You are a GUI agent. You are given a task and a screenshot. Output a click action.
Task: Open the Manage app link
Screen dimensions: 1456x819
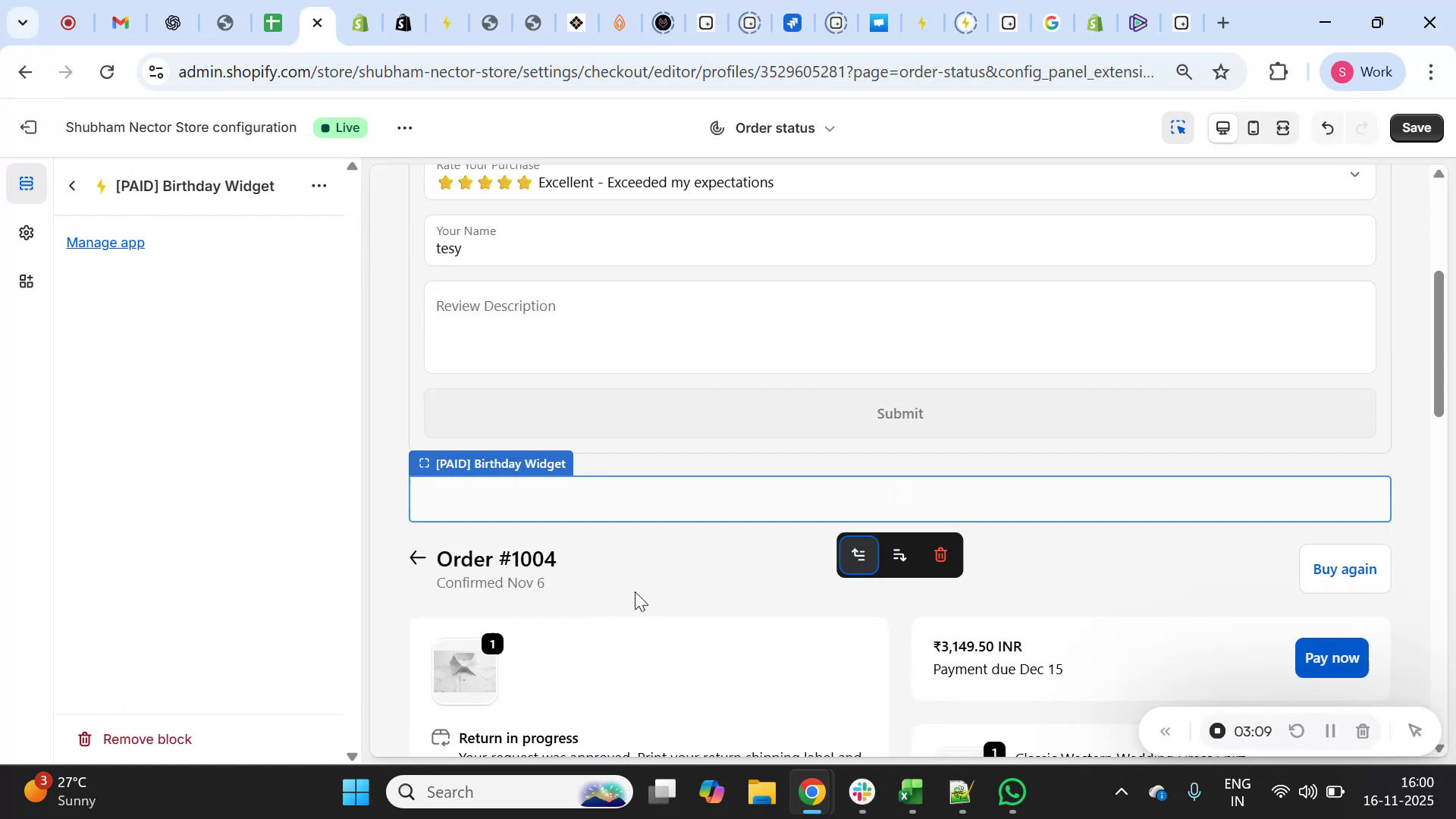pos(105,243)
